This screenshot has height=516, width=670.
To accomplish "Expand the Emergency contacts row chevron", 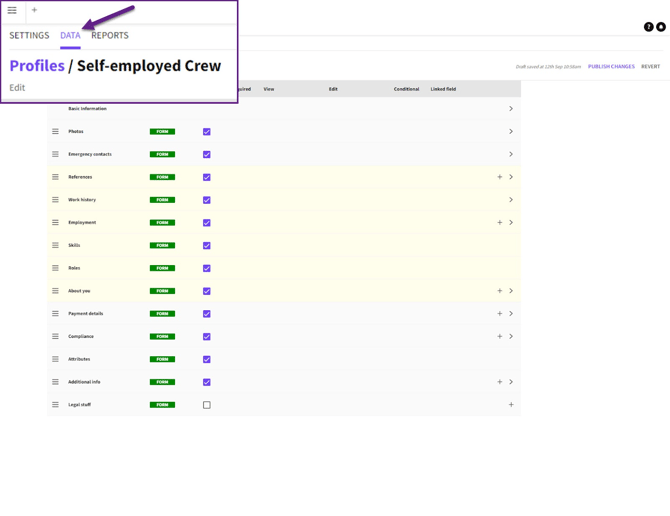I will [x=511, y=154].
